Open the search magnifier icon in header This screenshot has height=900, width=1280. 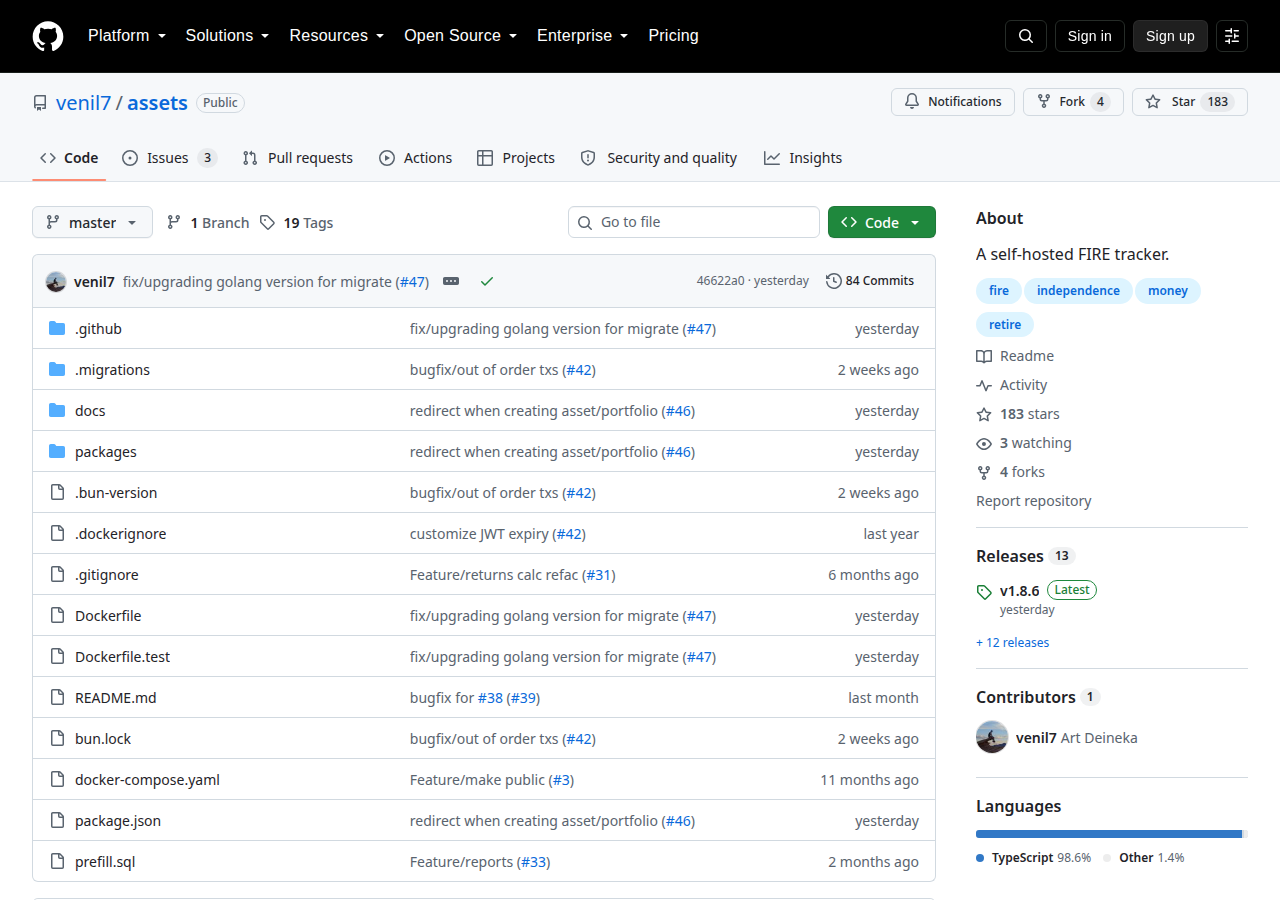tap(1026, 36)
